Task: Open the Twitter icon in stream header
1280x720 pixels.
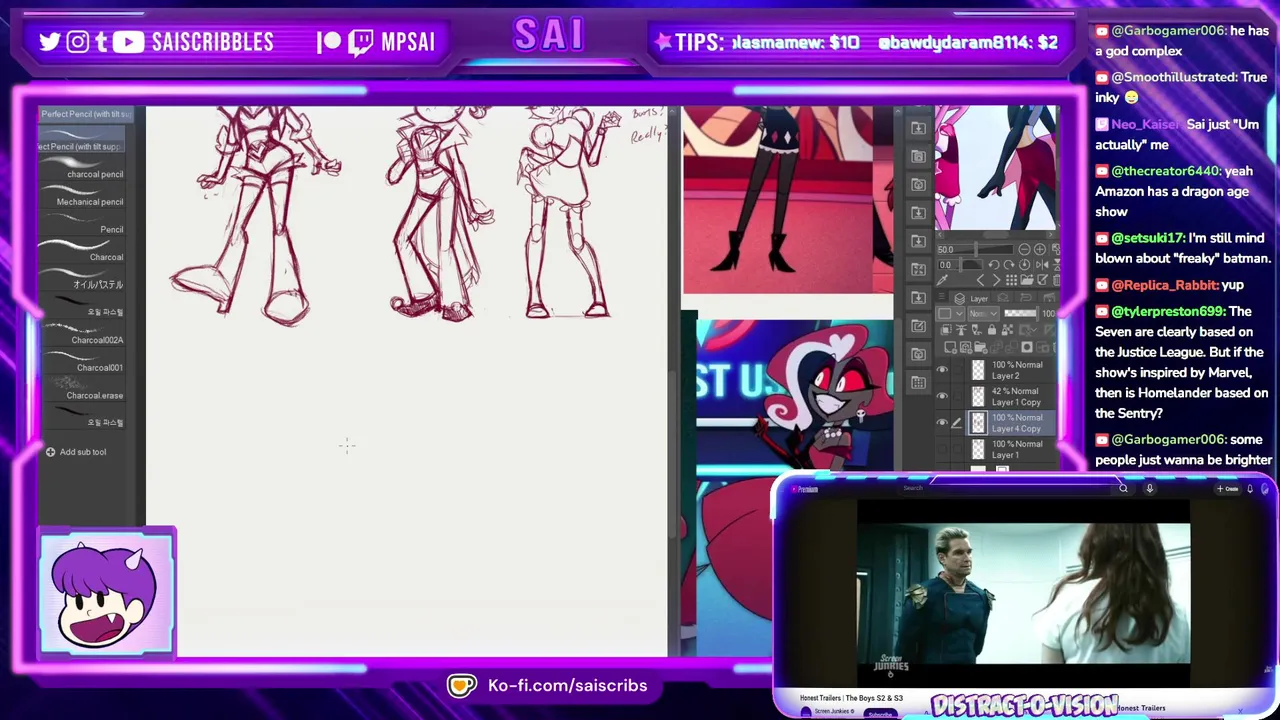Action: point(50,41)
